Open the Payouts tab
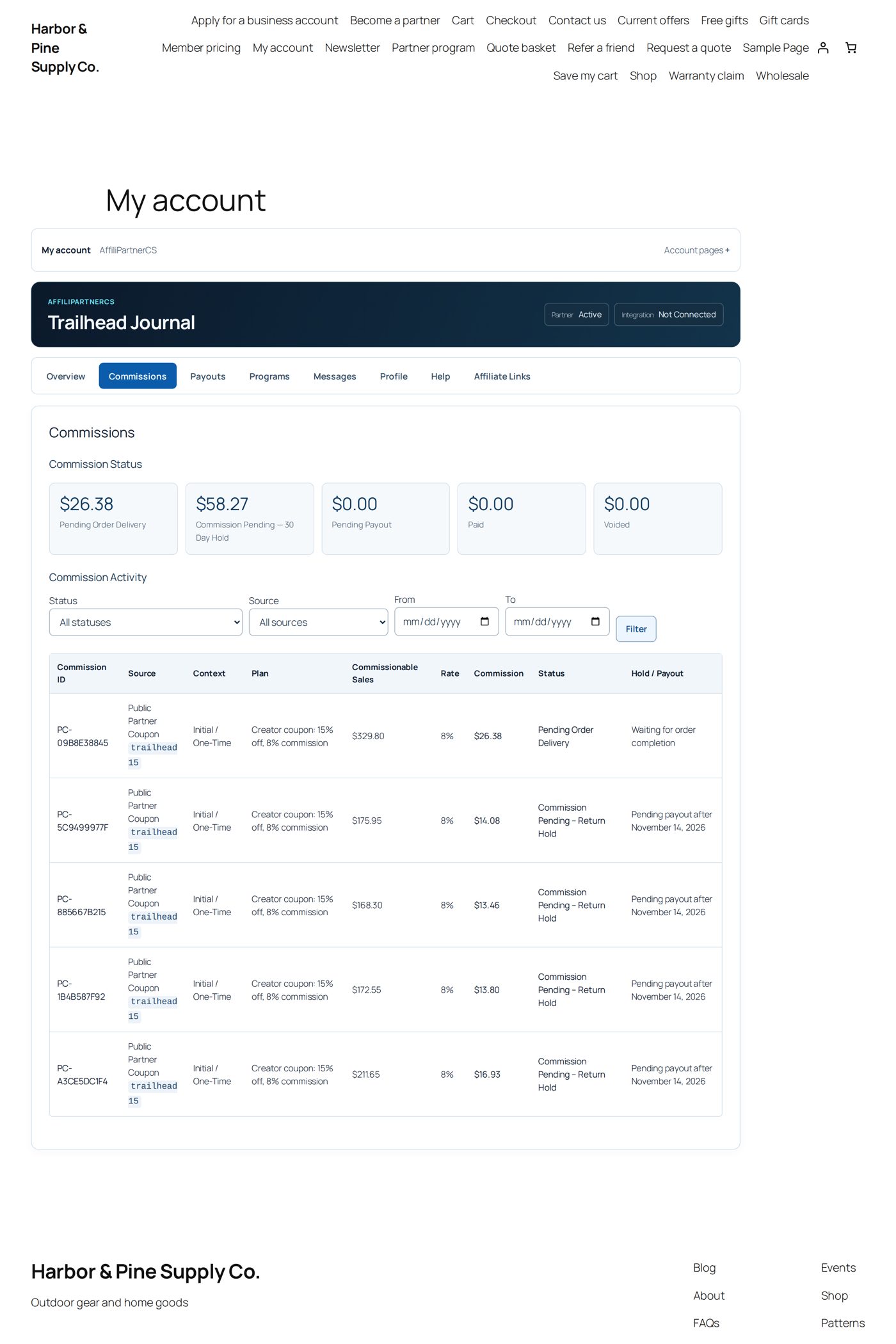 click(208, 376)
